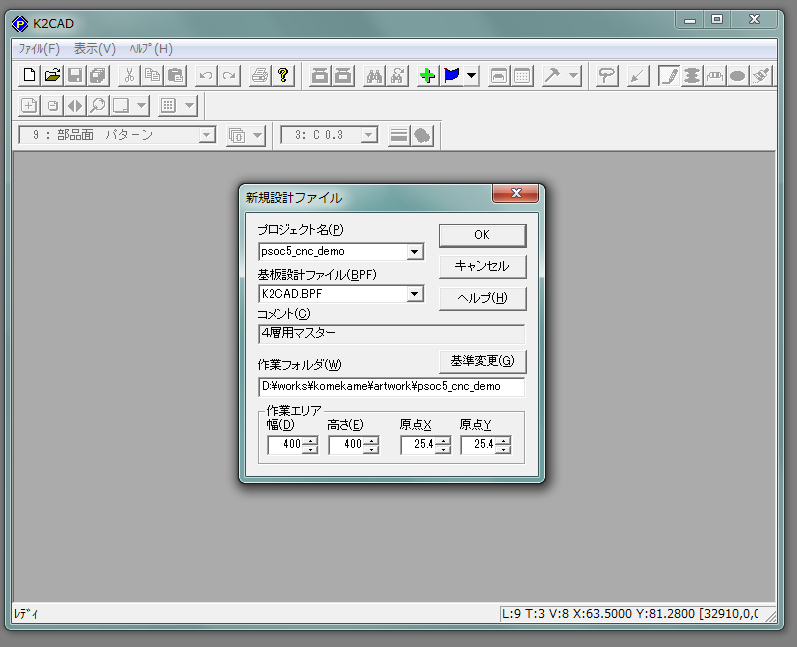Open the grid settings dropdown arrow
This screenshot has width=797, height=647.
(190, 106)
